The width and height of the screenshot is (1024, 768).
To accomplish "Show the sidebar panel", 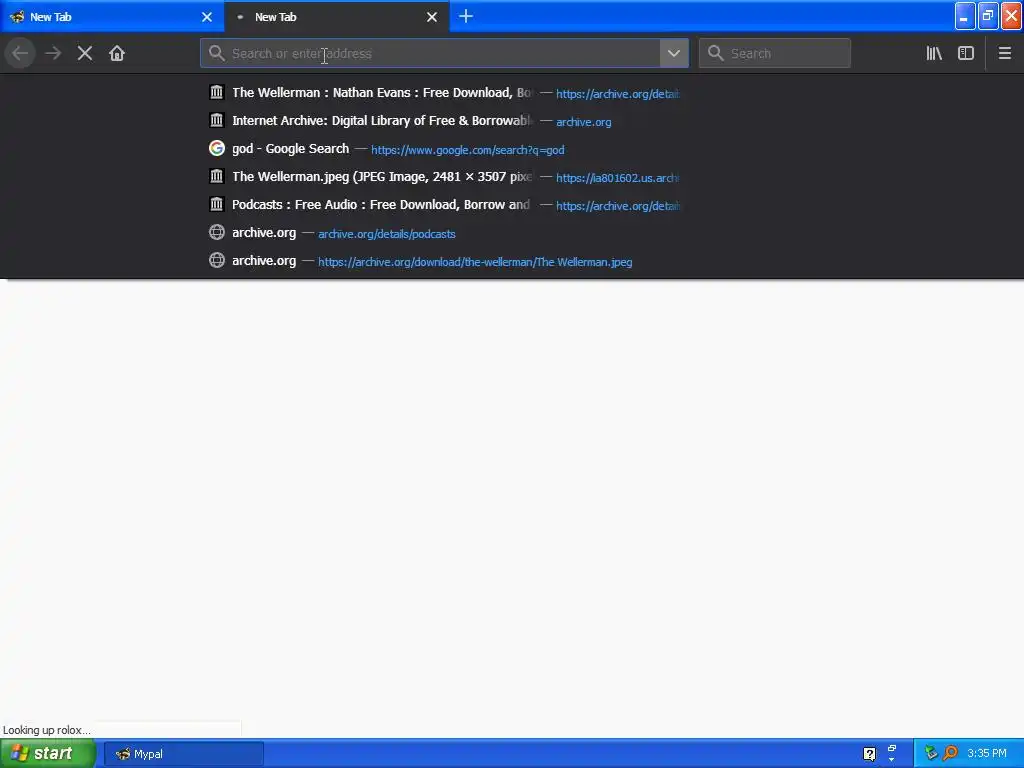I will tap(966, 53).
